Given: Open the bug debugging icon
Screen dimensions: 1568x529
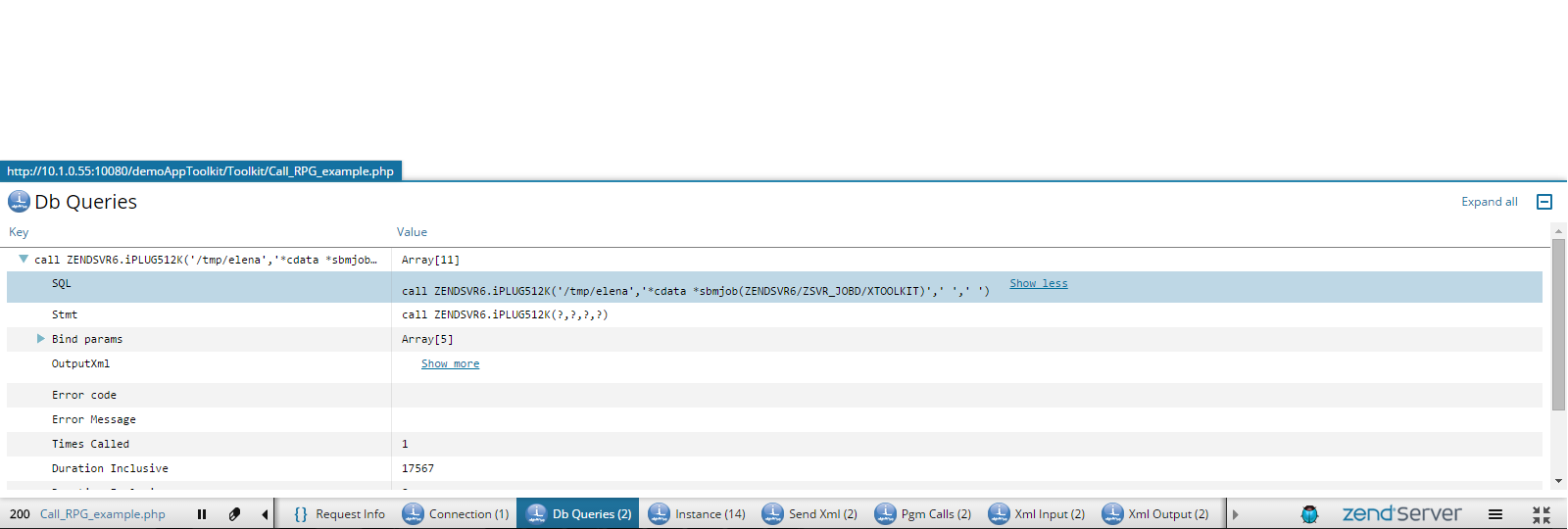Looking at the screenshot, I should click(x=1309, y=514).
